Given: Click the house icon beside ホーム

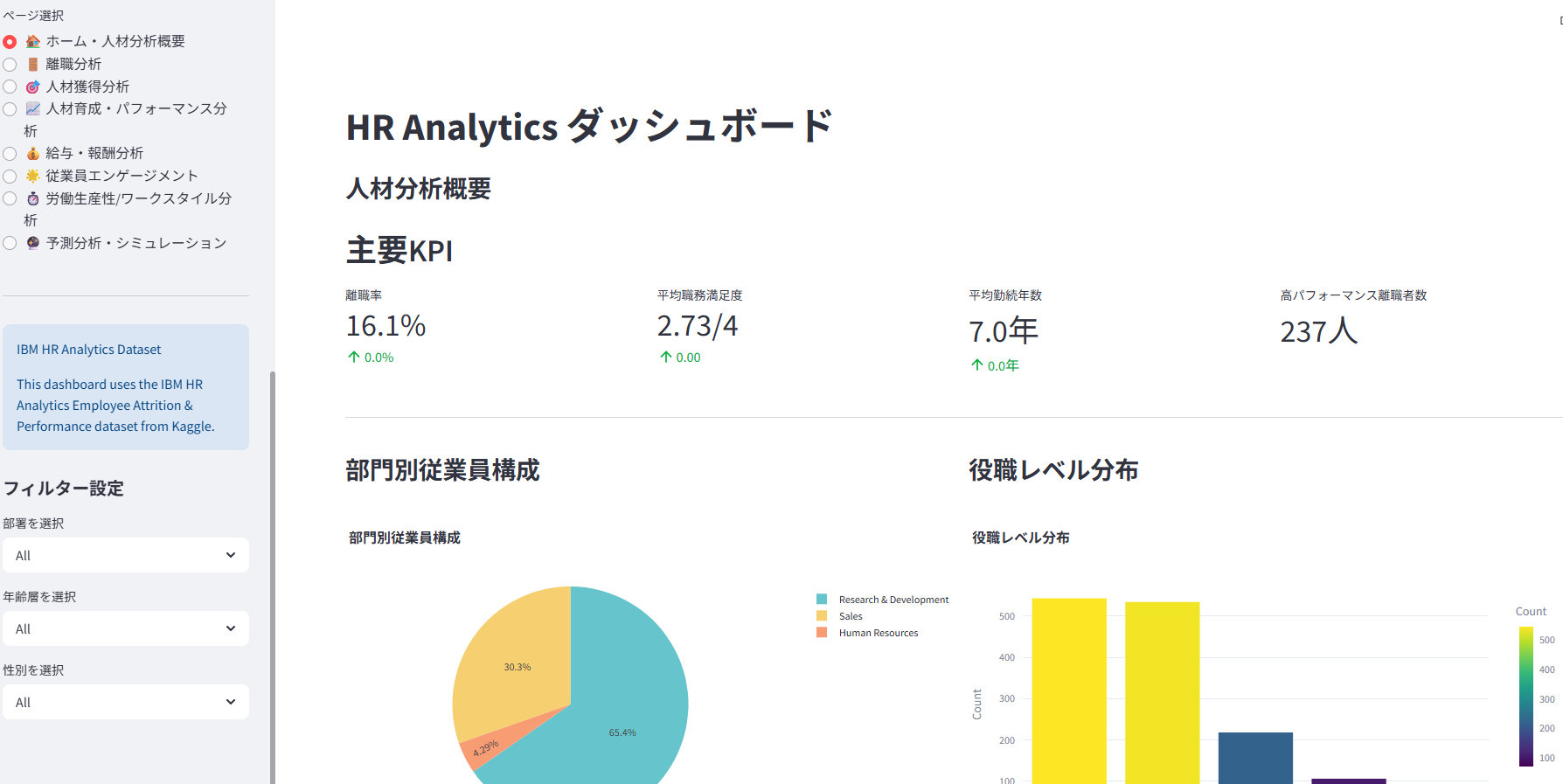Looking at the screenshot, I should [x=33, y=41].
